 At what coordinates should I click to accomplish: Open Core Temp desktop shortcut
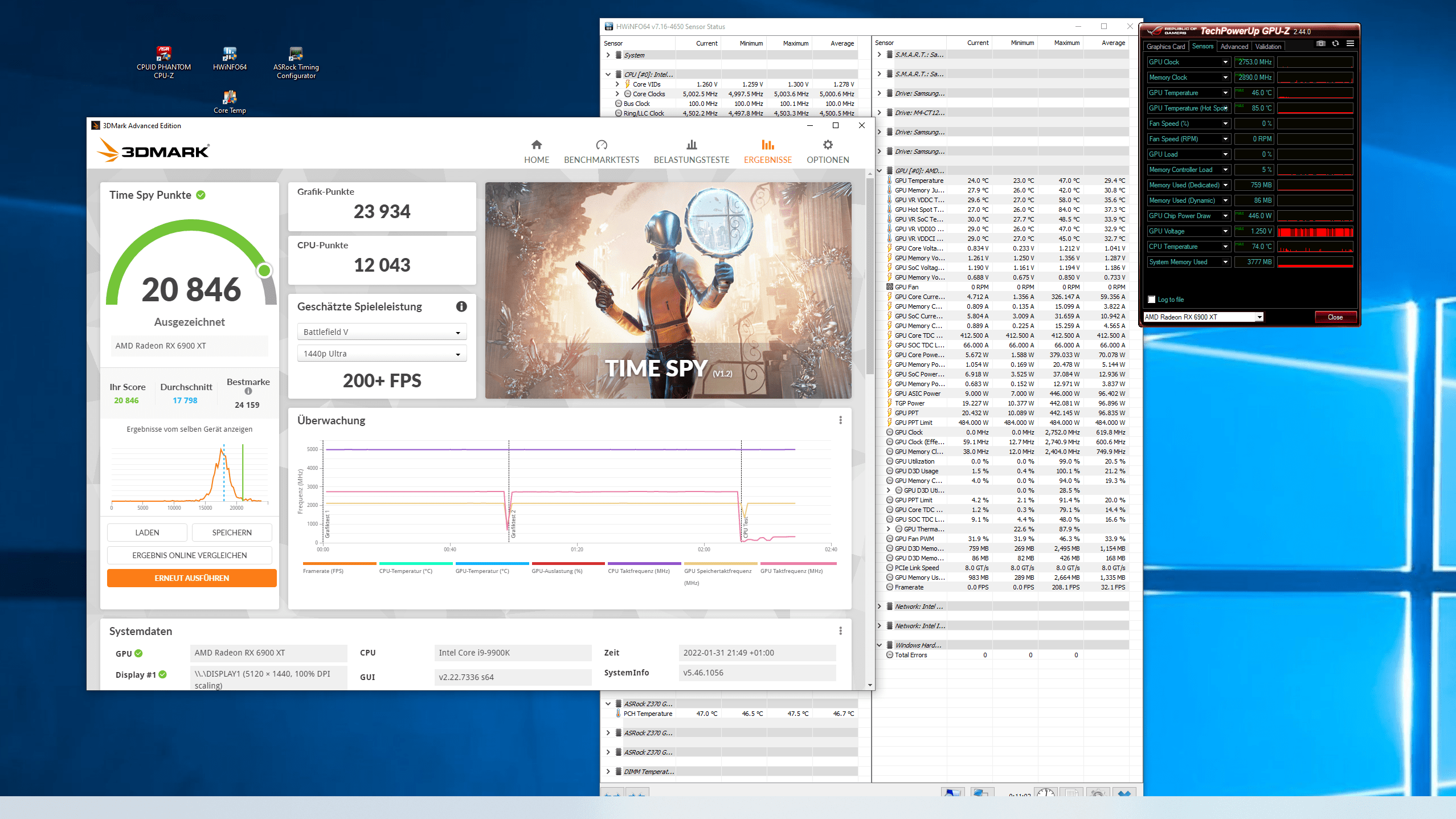click(230, 102)
